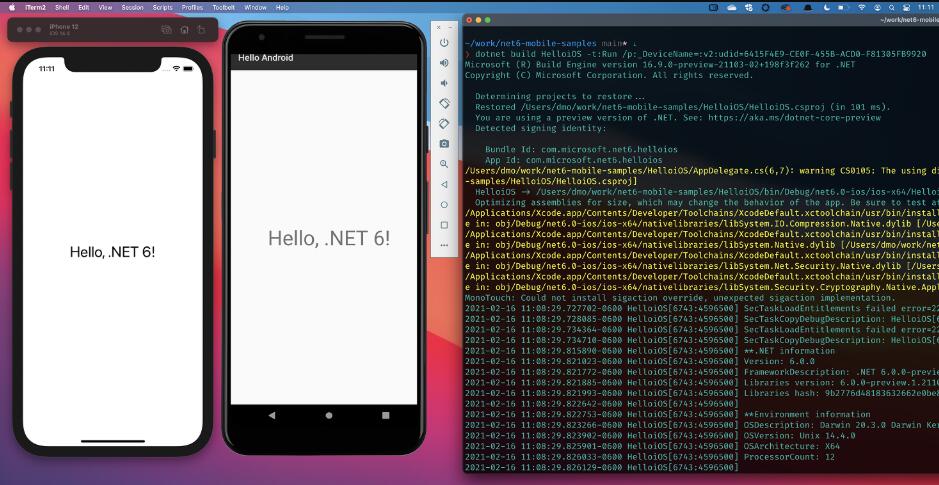This screenshot has height=485, width=939.
Task: Click Home circle in the Android emulator toolbar
Action: point(444,205)
